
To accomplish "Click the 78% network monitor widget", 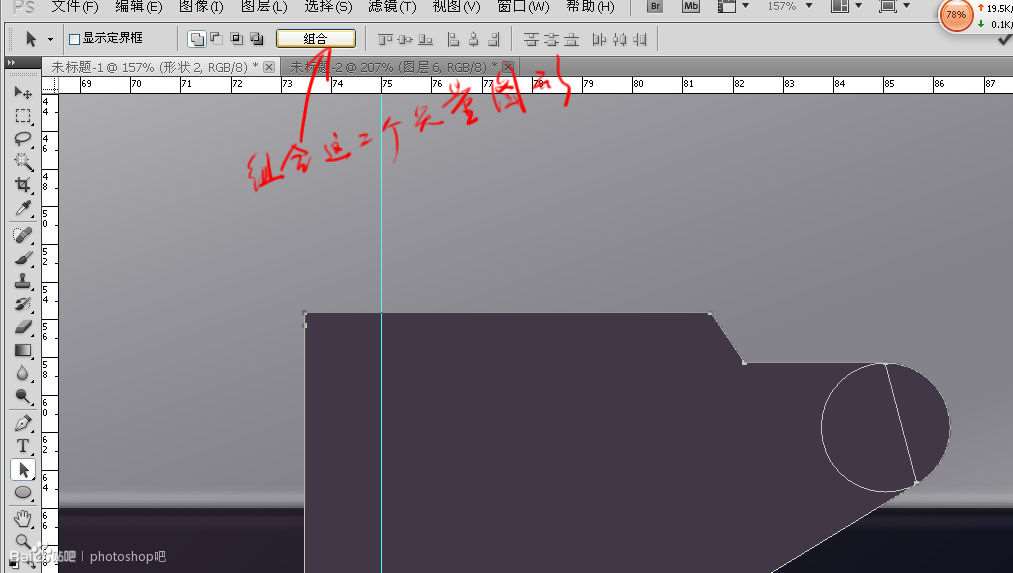I will pos(956,14).
